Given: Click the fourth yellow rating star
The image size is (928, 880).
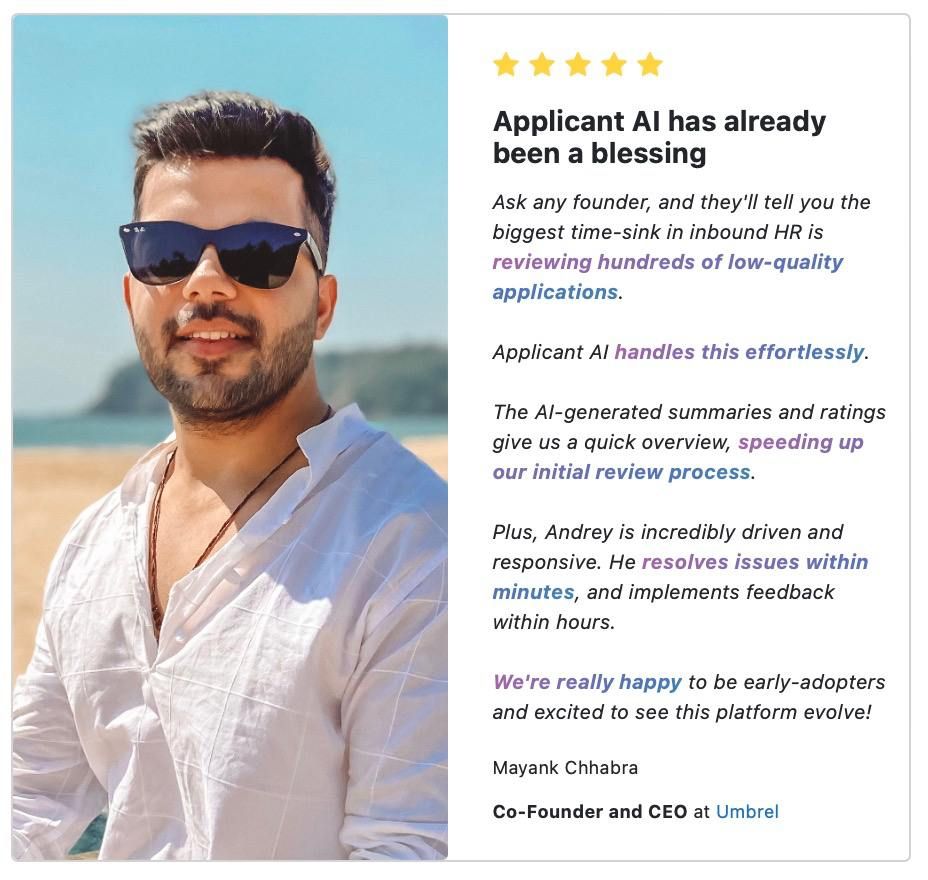Looking at the screenshot, I should pos(614,64).
